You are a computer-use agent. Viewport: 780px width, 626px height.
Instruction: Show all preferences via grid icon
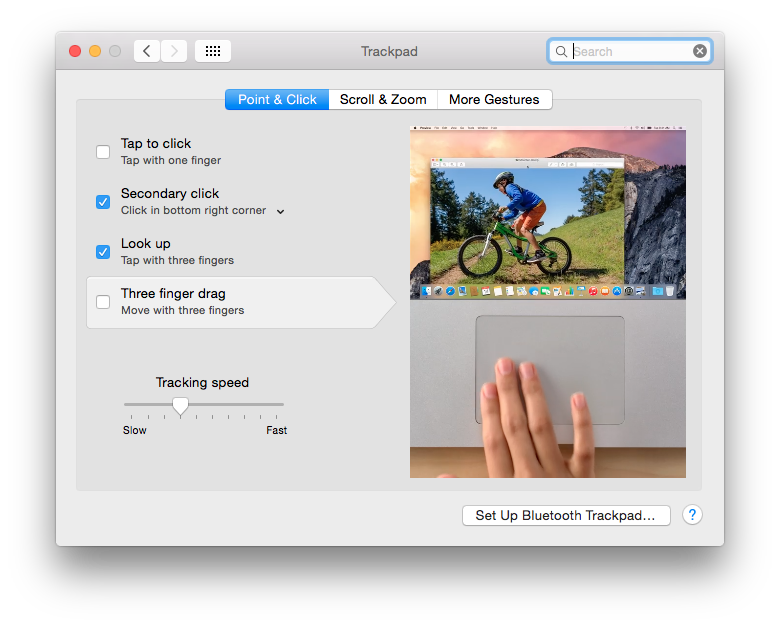(x=213, y=51)
